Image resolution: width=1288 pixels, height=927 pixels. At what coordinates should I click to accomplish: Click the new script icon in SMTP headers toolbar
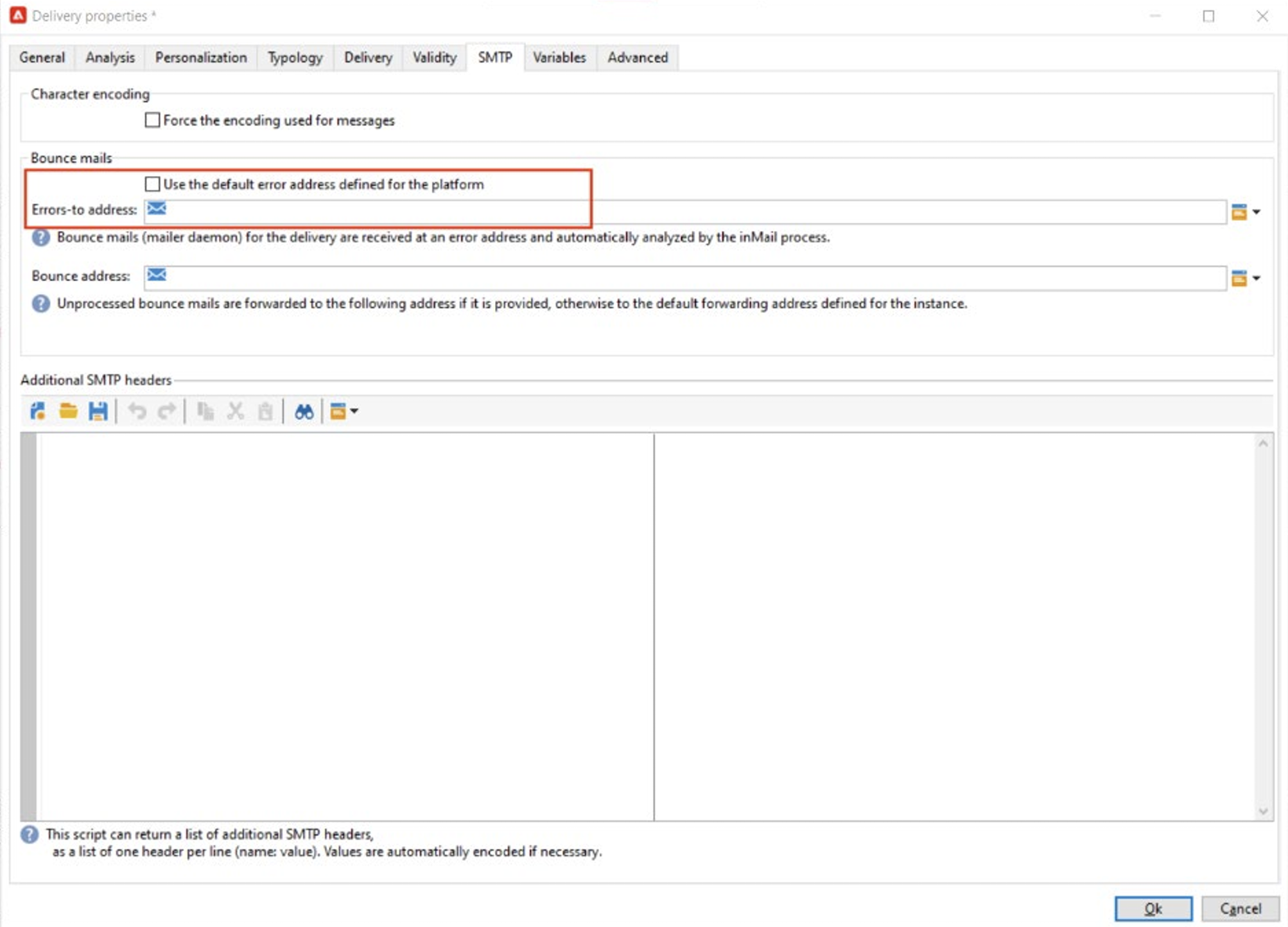tap(38, 411)
